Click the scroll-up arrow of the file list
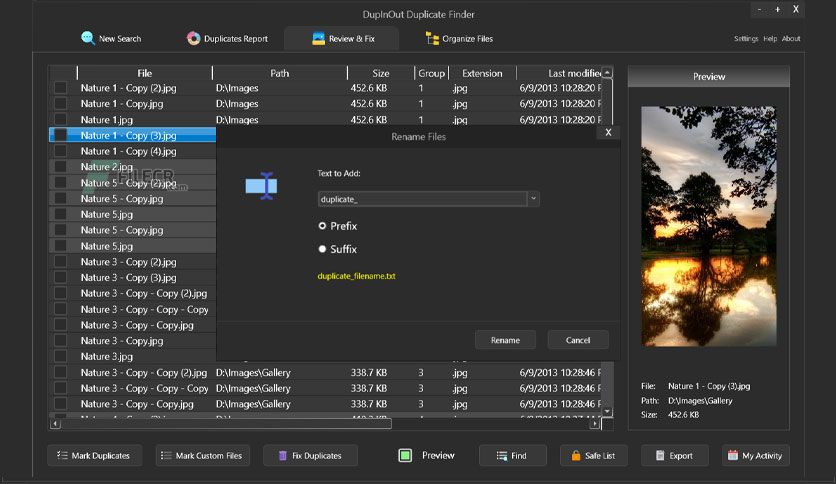Screen dimensions: 836x484 pos(607,72)
